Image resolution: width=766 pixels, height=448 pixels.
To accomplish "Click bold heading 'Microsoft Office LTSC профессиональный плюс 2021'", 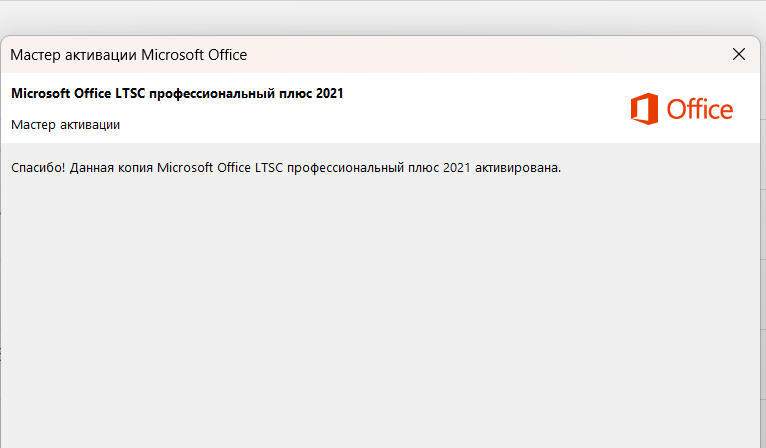I will coord(177,93).
